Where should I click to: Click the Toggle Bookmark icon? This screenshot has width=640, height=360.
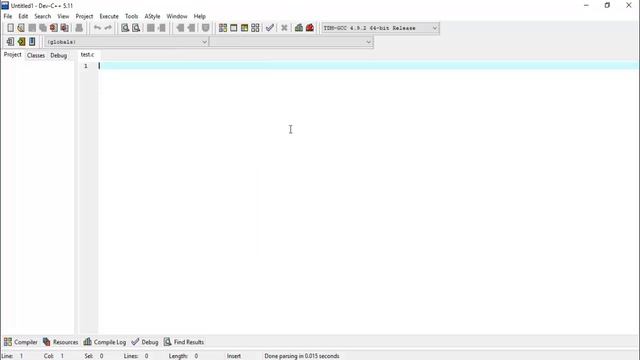click(x=180, y=28)
